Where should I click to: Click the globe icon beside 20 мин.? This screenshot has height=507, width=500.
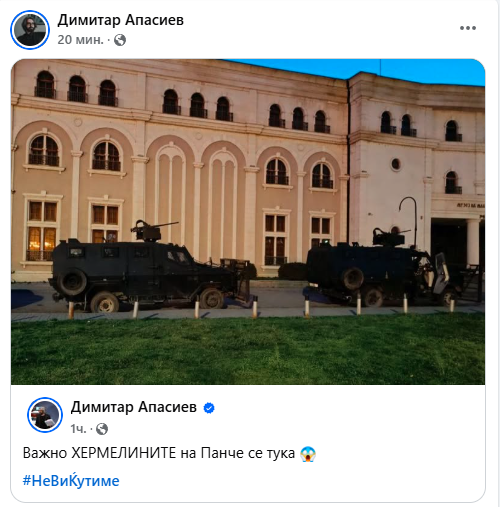120,40
